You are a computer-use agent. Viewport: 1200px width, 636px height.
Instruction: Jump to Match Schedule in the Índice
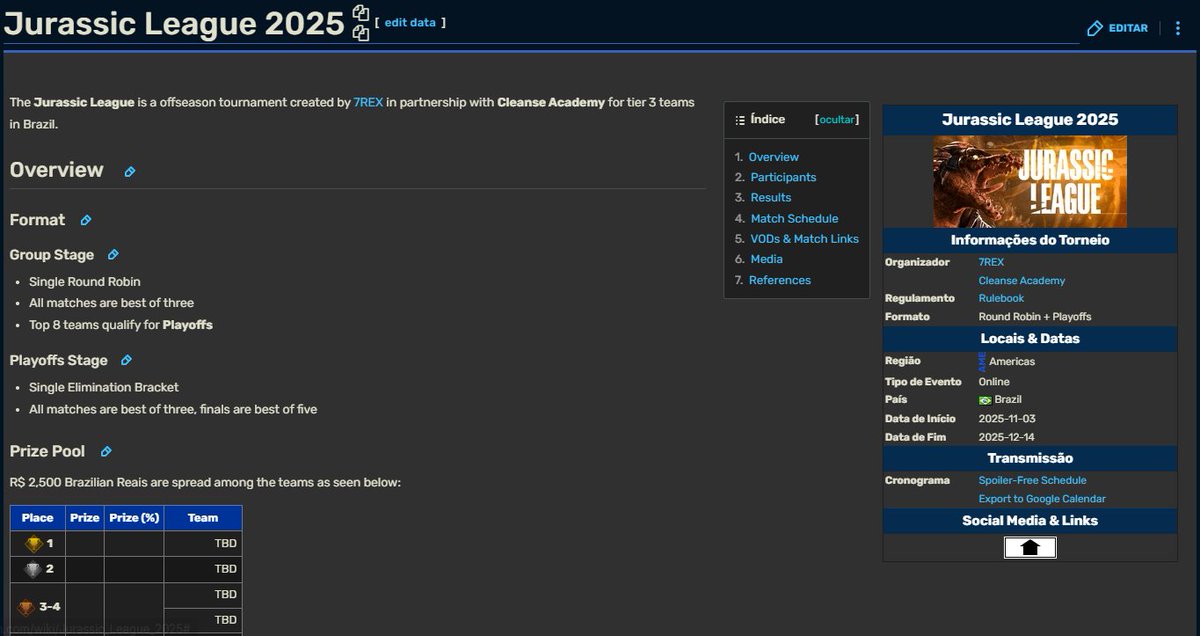click(795, 219)
